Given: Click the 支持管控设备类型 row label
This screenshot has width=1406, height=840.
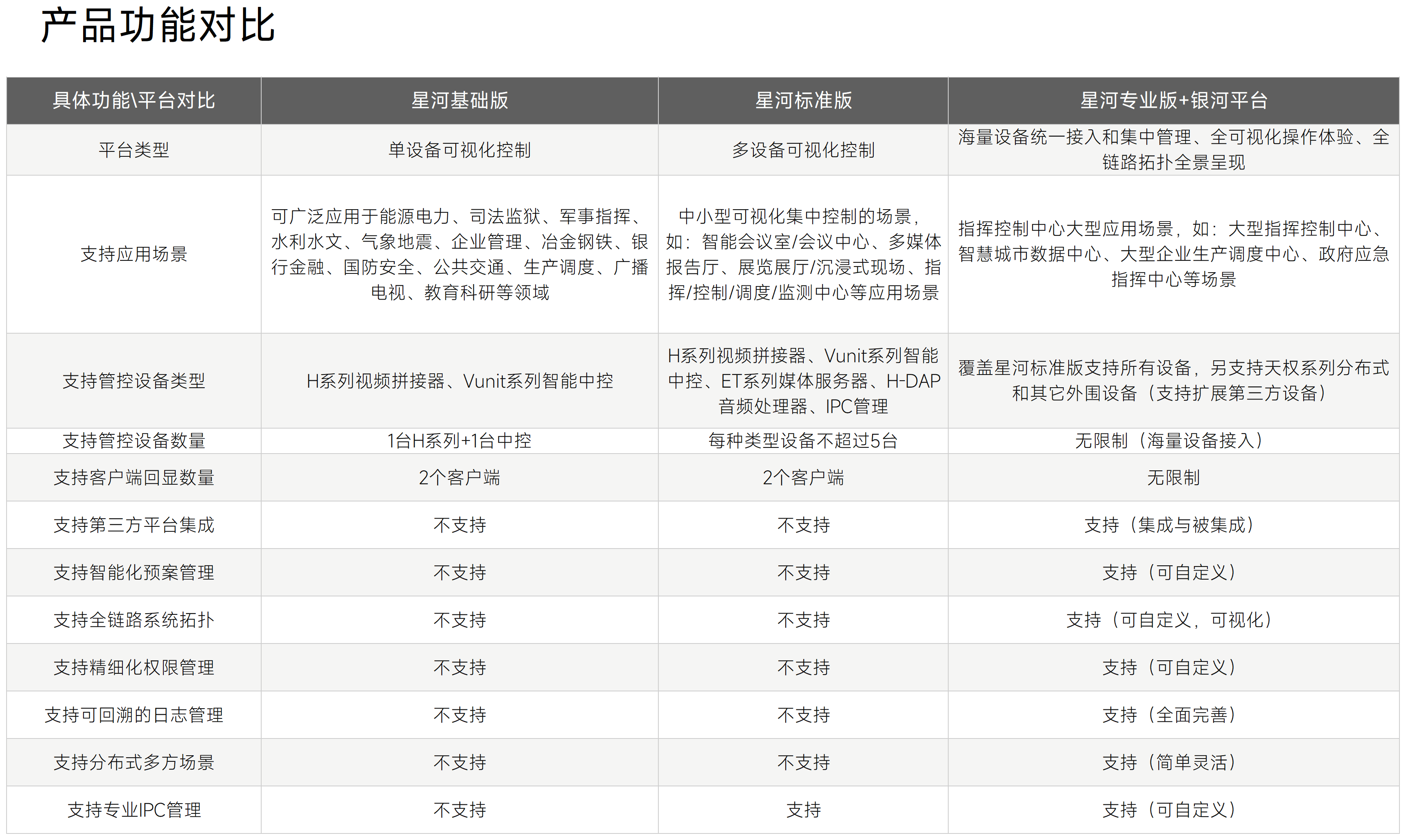Looking at the screenshot, I should (133, 381).
